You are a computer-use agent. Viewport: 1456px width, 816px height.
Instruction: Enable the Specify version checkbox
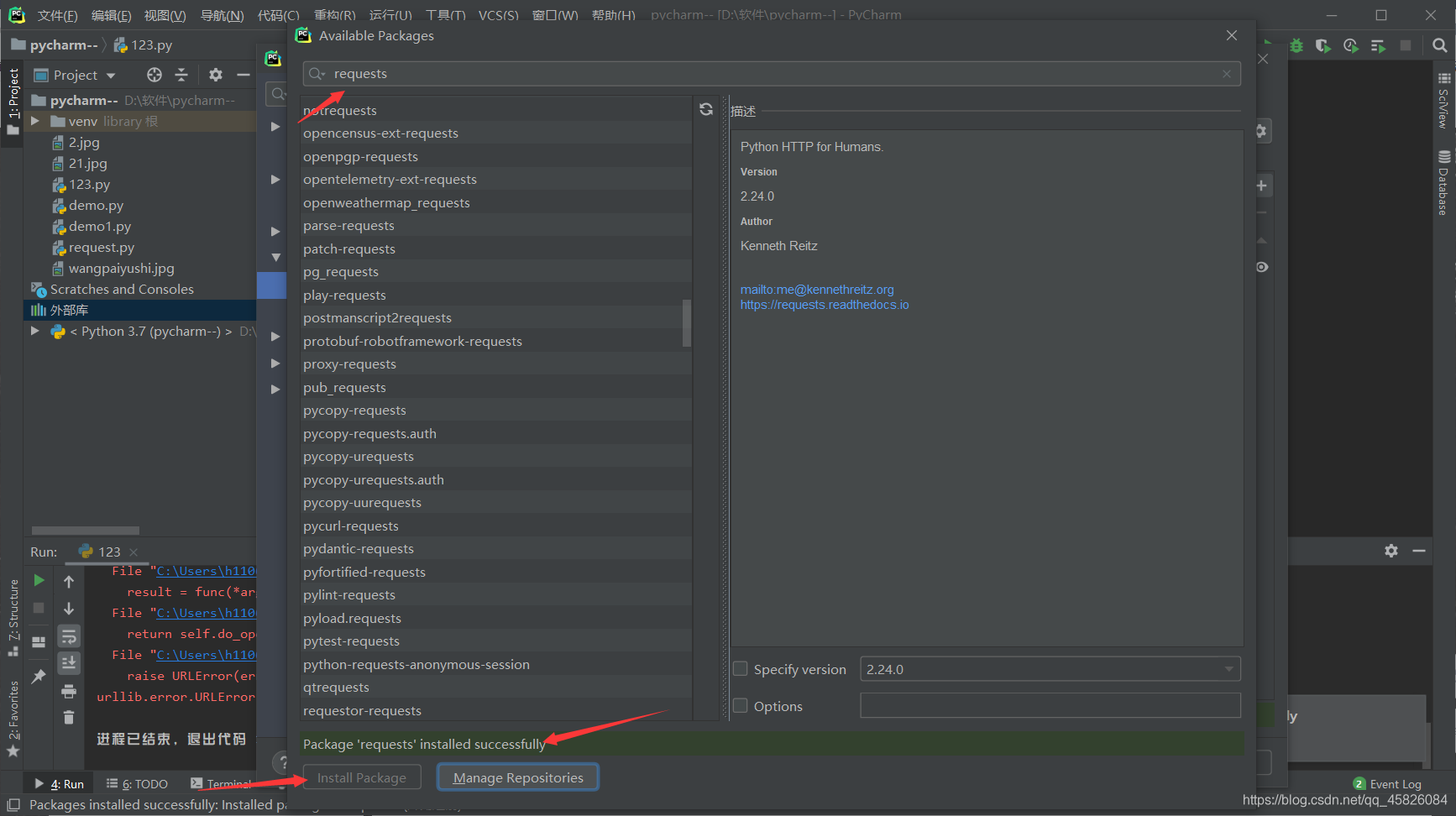tap(741, 669)
